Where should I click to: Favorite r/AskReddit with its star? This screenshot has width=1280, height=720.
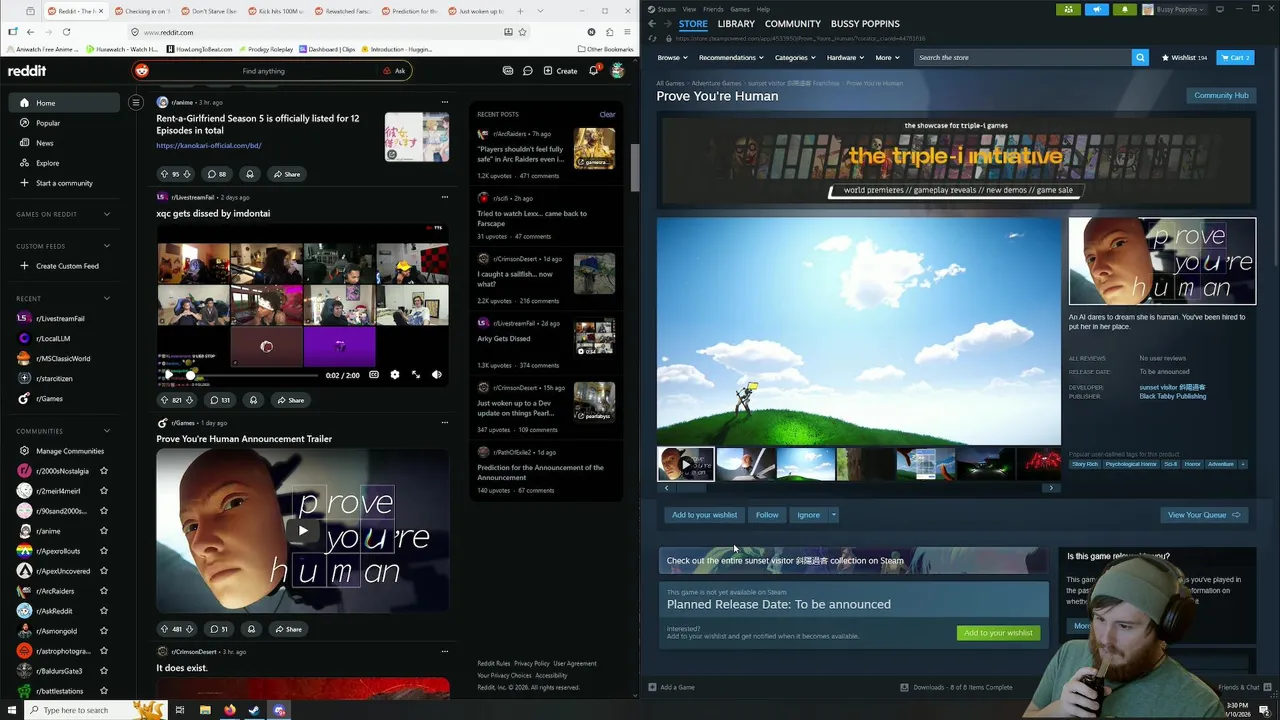pyautogui.click(x=104, y=611)
